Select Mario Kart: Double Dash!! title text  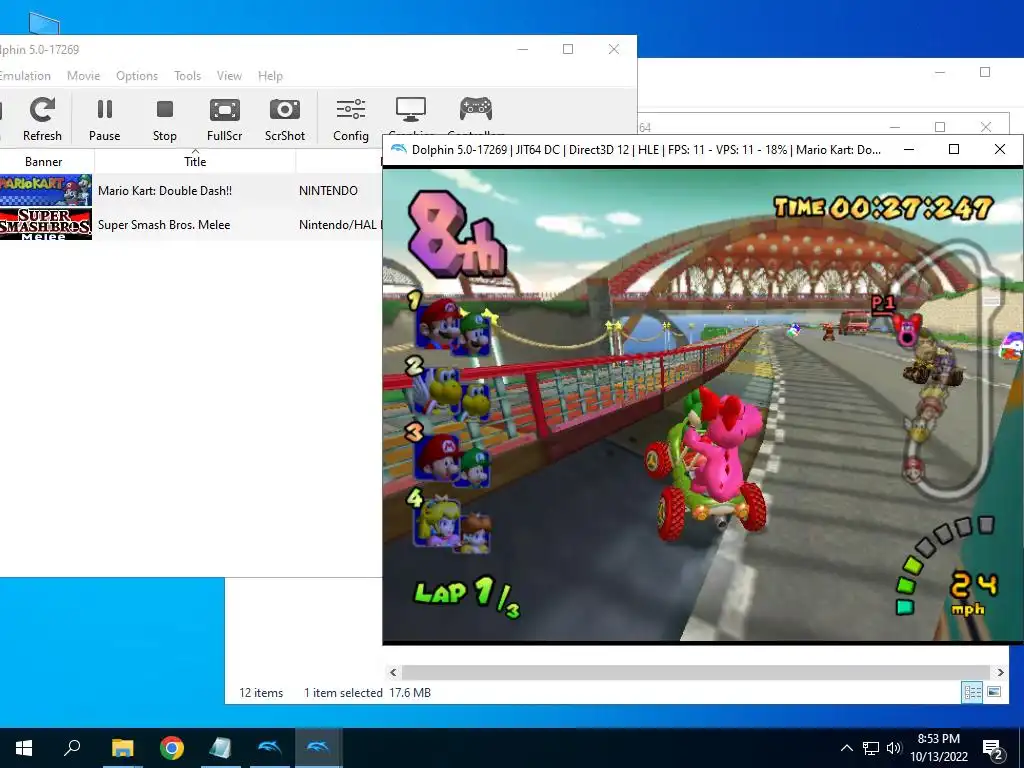tap(165, 191)
